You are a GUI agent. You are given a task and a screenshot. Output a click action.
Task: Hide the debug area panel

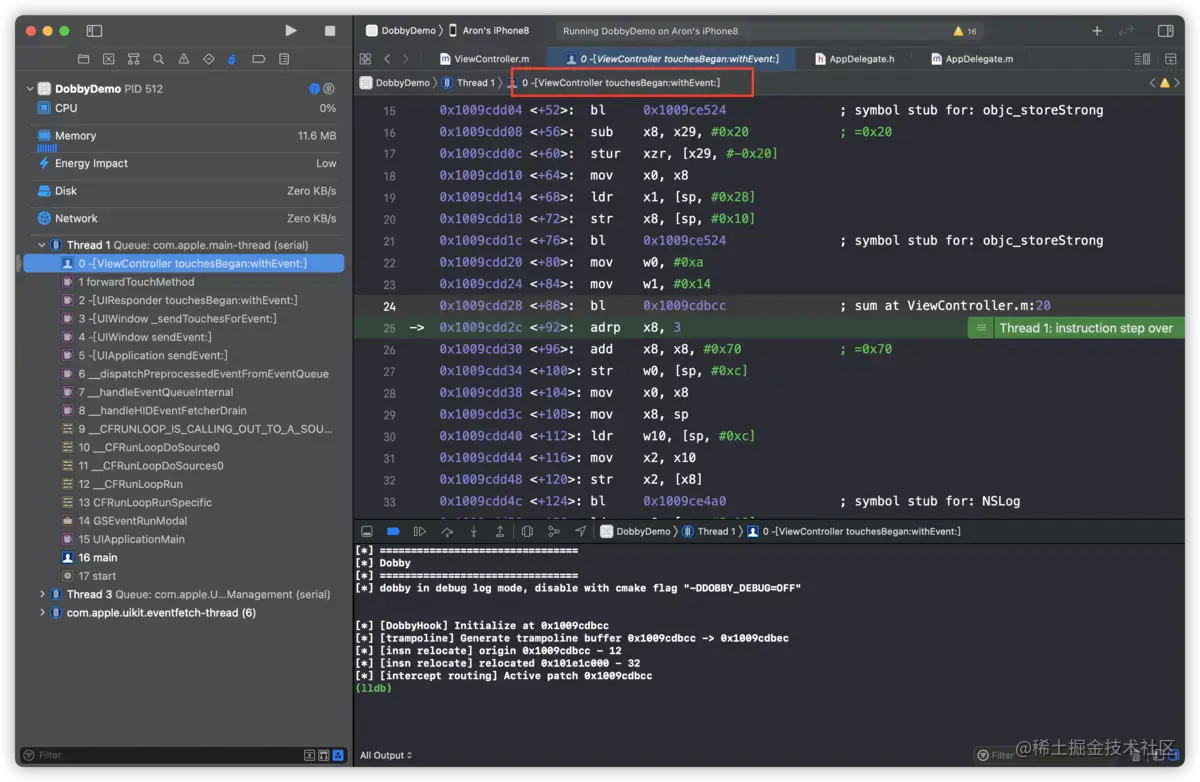tap(367, 531)
